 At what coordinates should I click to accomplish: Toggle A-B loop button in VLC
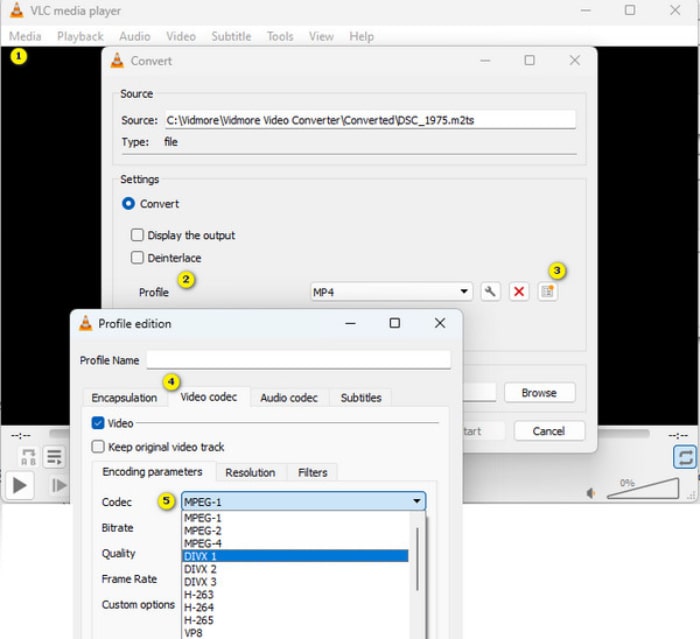[x=29, y=457]
